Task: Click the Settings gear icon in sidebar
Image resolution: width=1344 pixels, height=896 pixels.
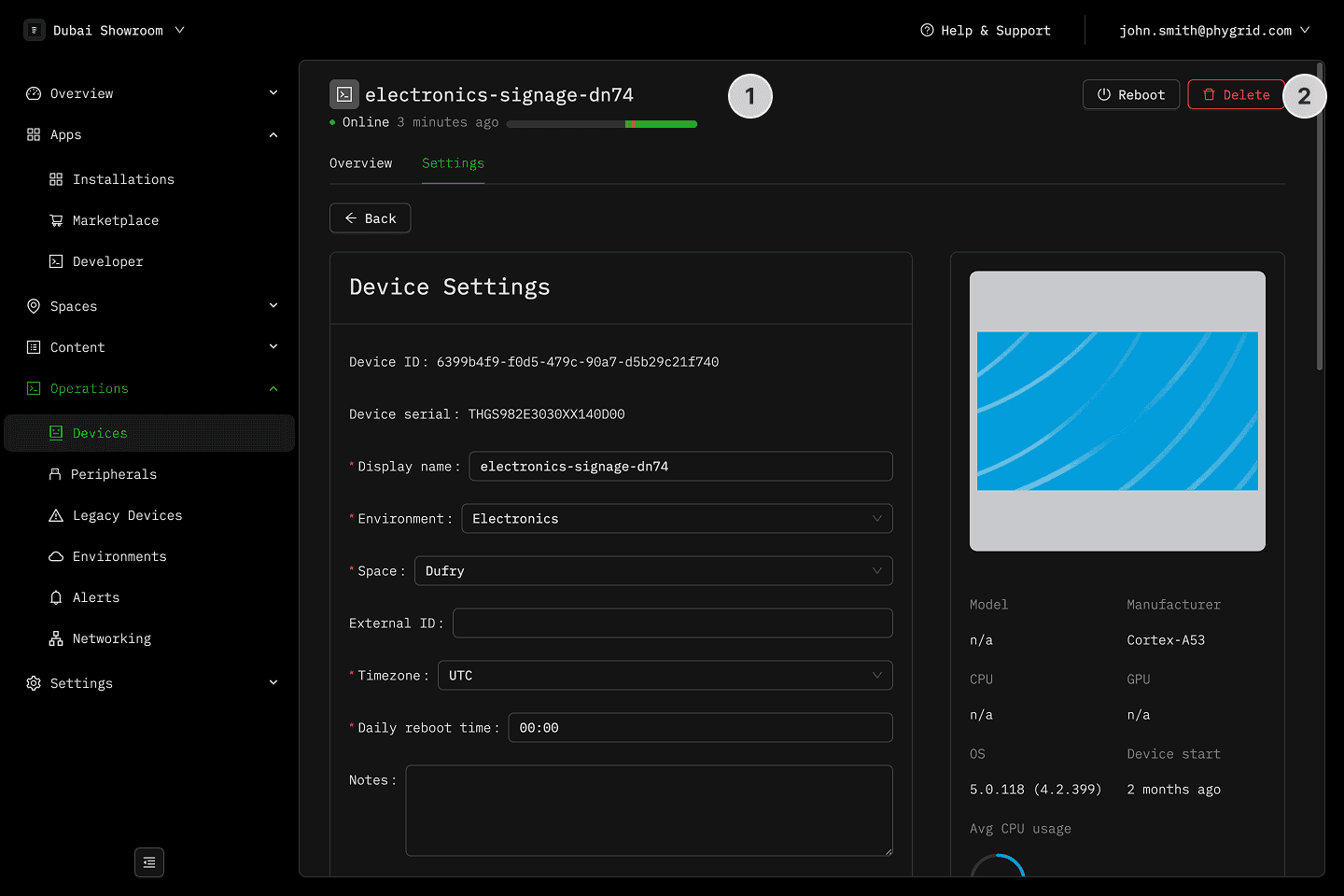Action: point(34,683)
